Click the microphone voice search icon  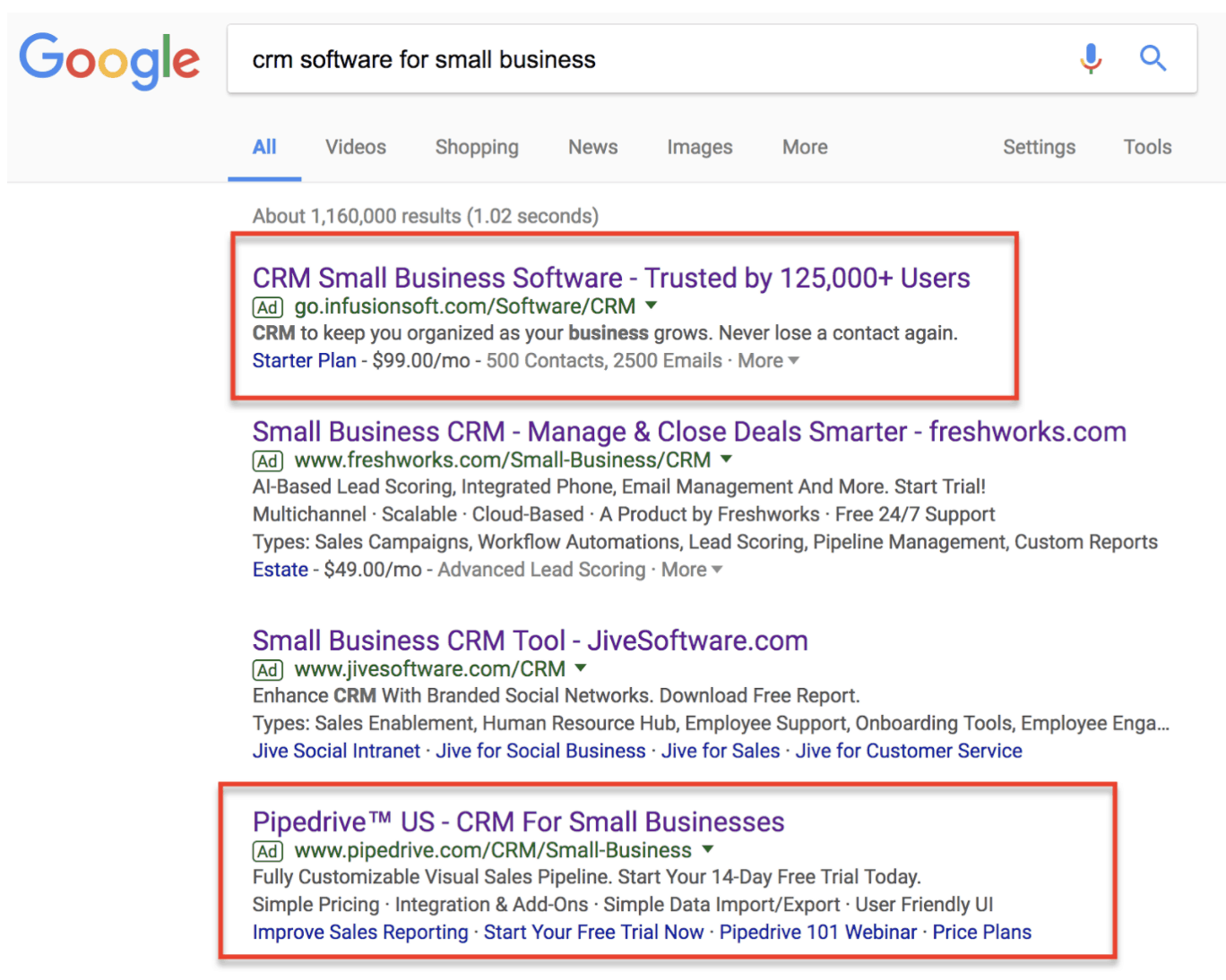click(1091, 59)
